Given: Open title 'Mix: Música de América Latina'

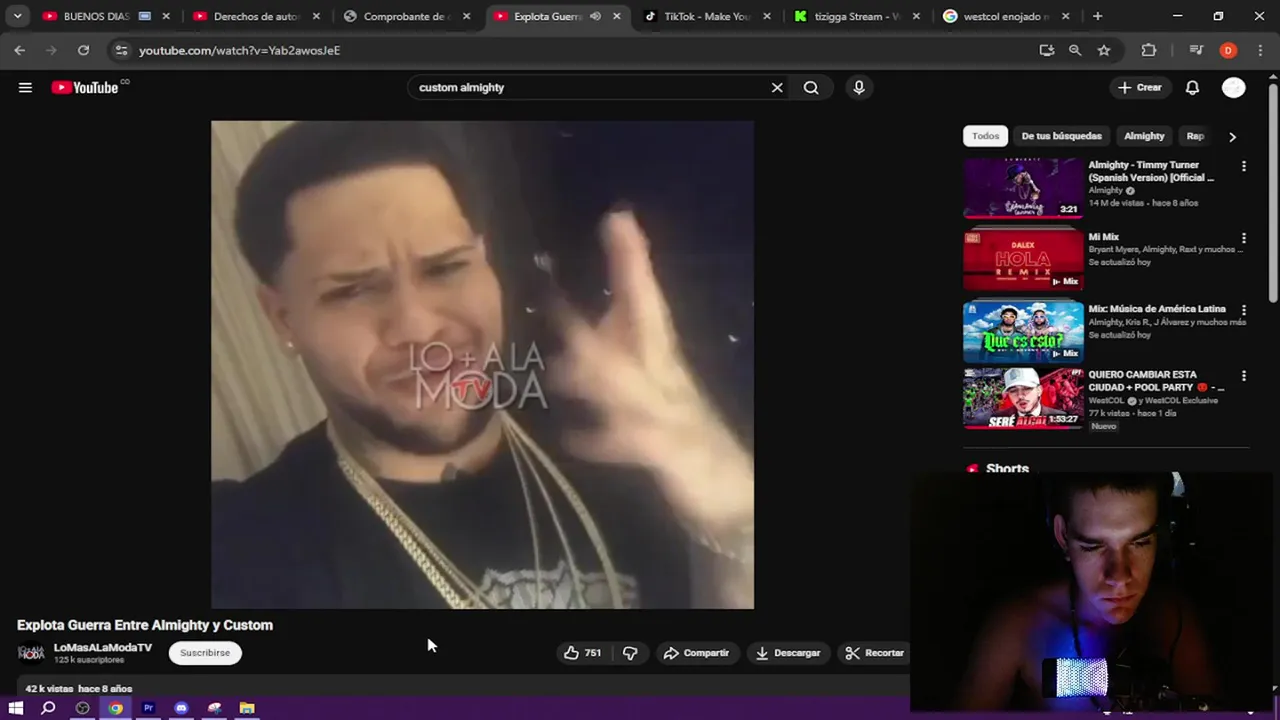Looking at the screenshot, I should pos(1157,309).
